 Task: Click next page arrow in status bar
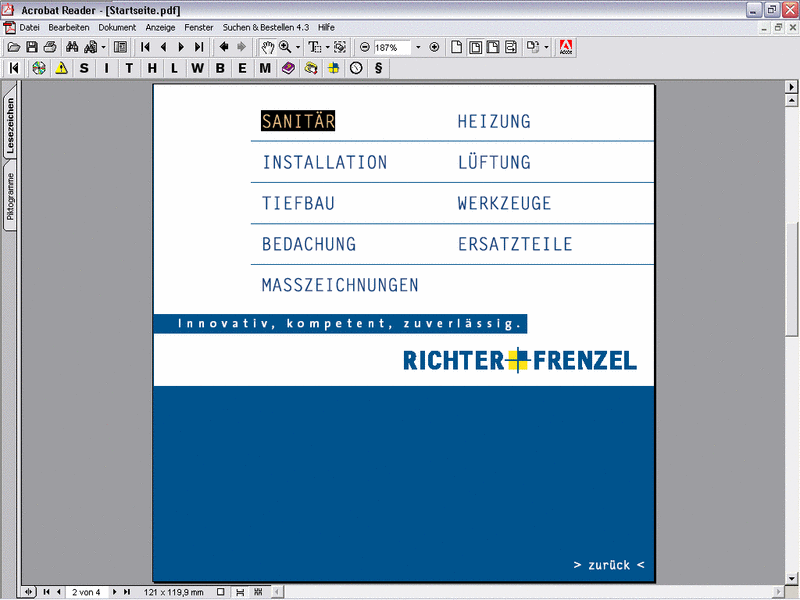(114, 592)
